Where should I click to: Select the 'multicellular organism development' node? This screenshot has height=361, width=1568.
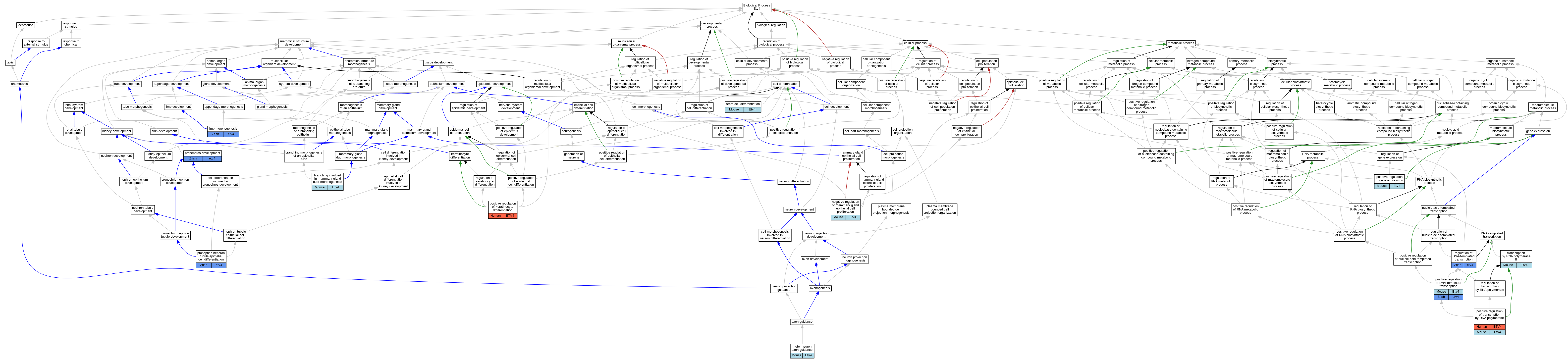[279, 63]
